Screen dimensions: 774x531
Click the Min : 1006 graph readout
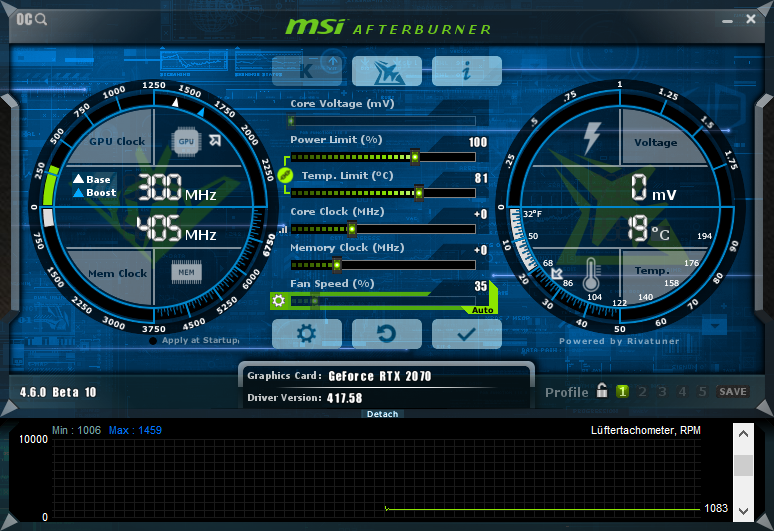pyautogui.click(x=77, y=430)
